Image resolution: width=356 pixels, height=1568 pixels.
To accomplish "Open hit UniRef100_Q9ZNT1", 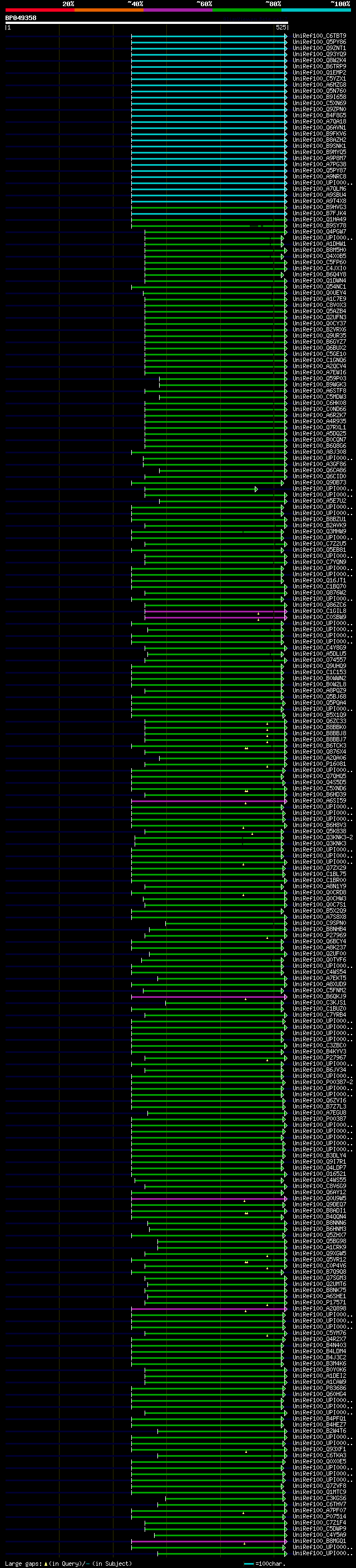I will pos(319,48).
